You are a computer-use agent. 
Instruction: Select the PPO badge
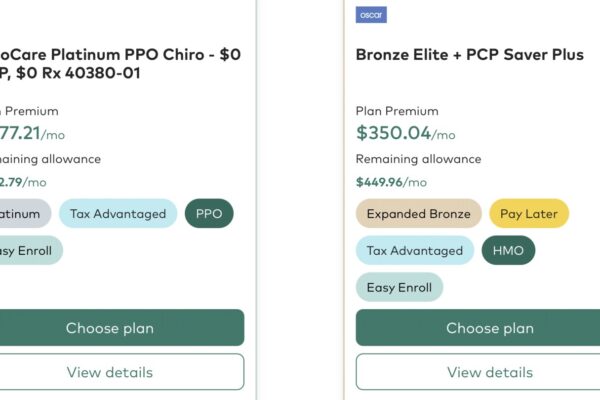click(209, 214)
